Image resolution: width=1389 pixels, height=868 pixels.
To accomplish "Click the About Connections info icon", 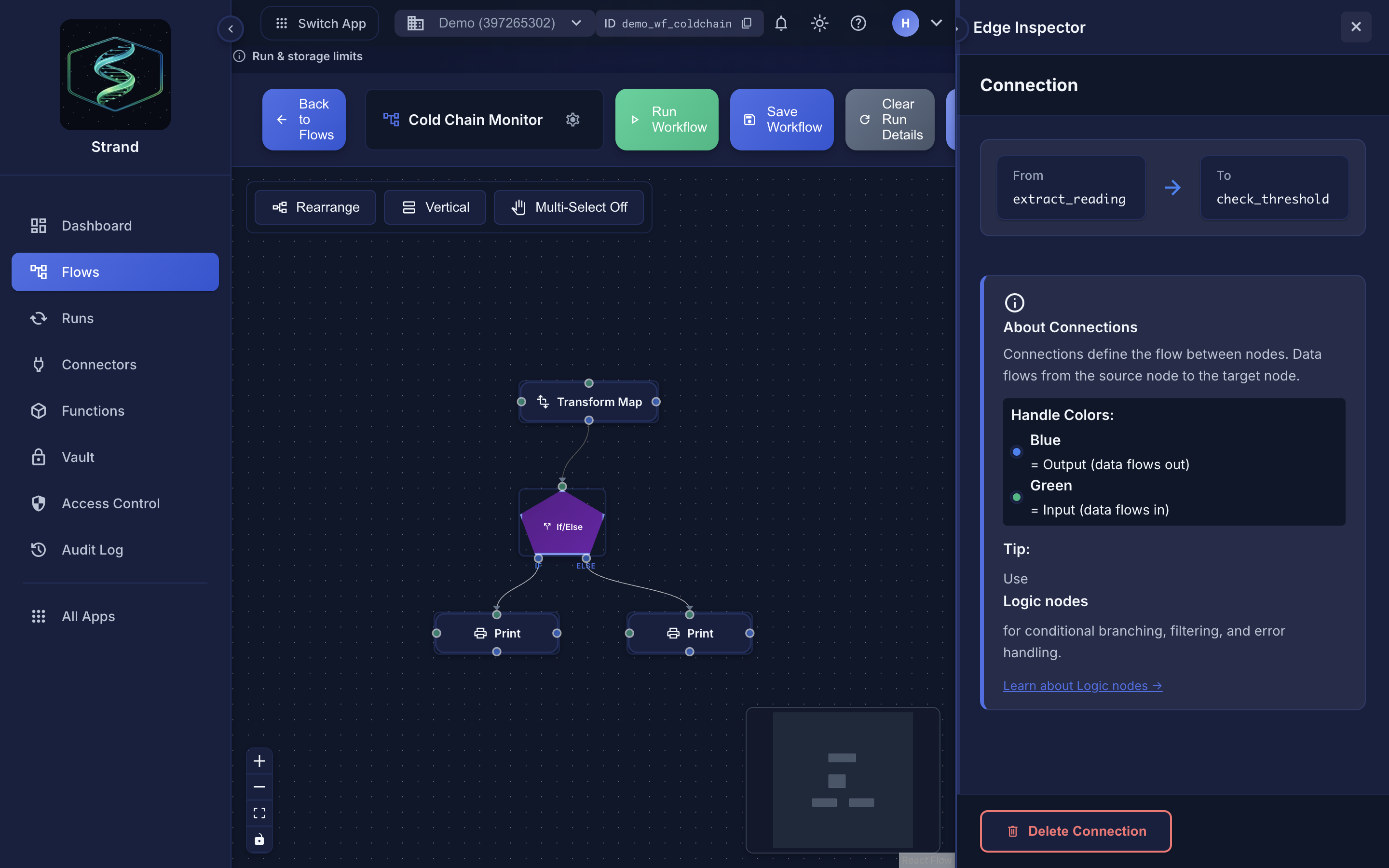I will coord(1014,302).
